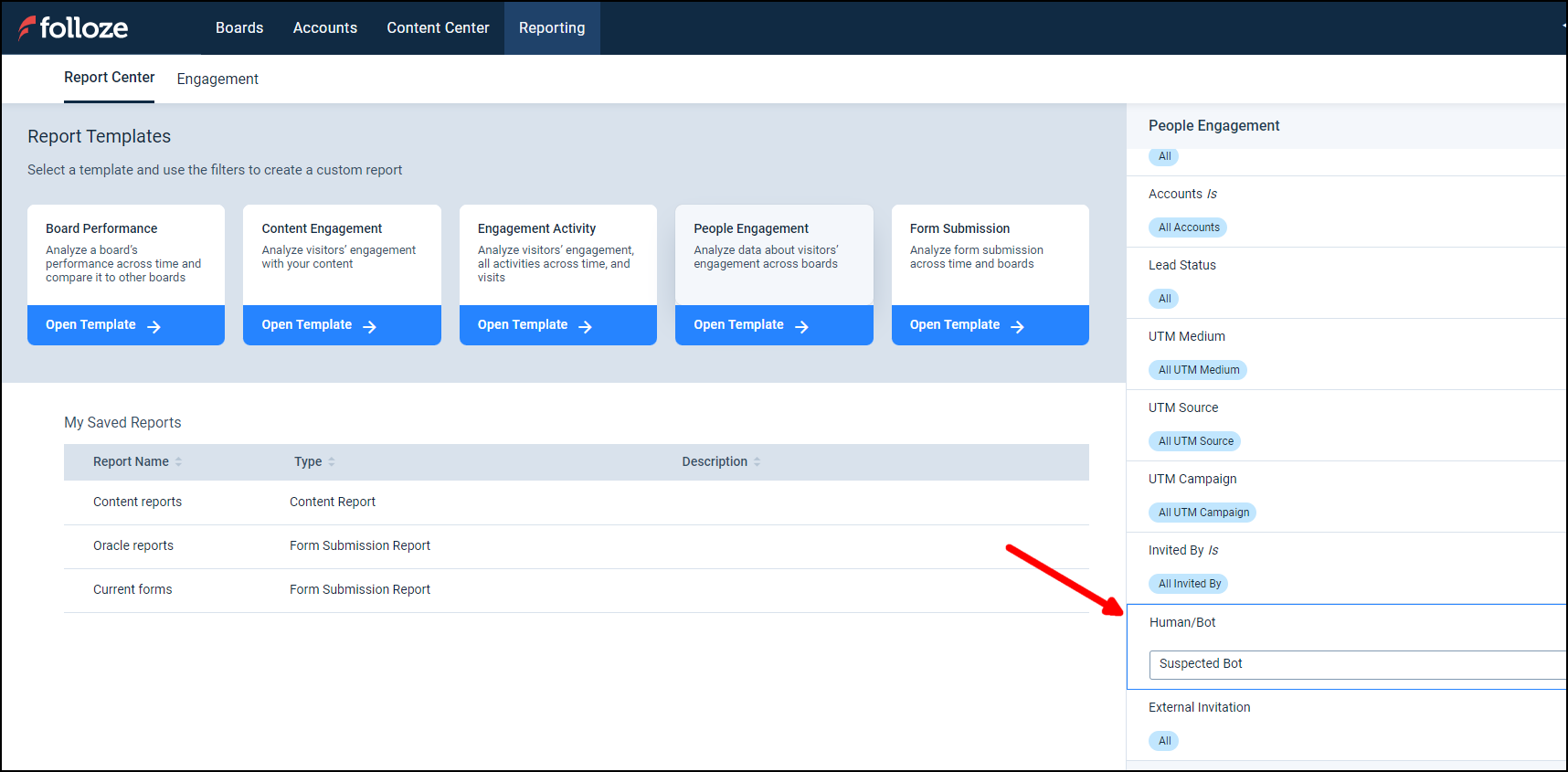Open the Current forms saved report
The height and width of the screenshot is (772, 1568).
132,589
